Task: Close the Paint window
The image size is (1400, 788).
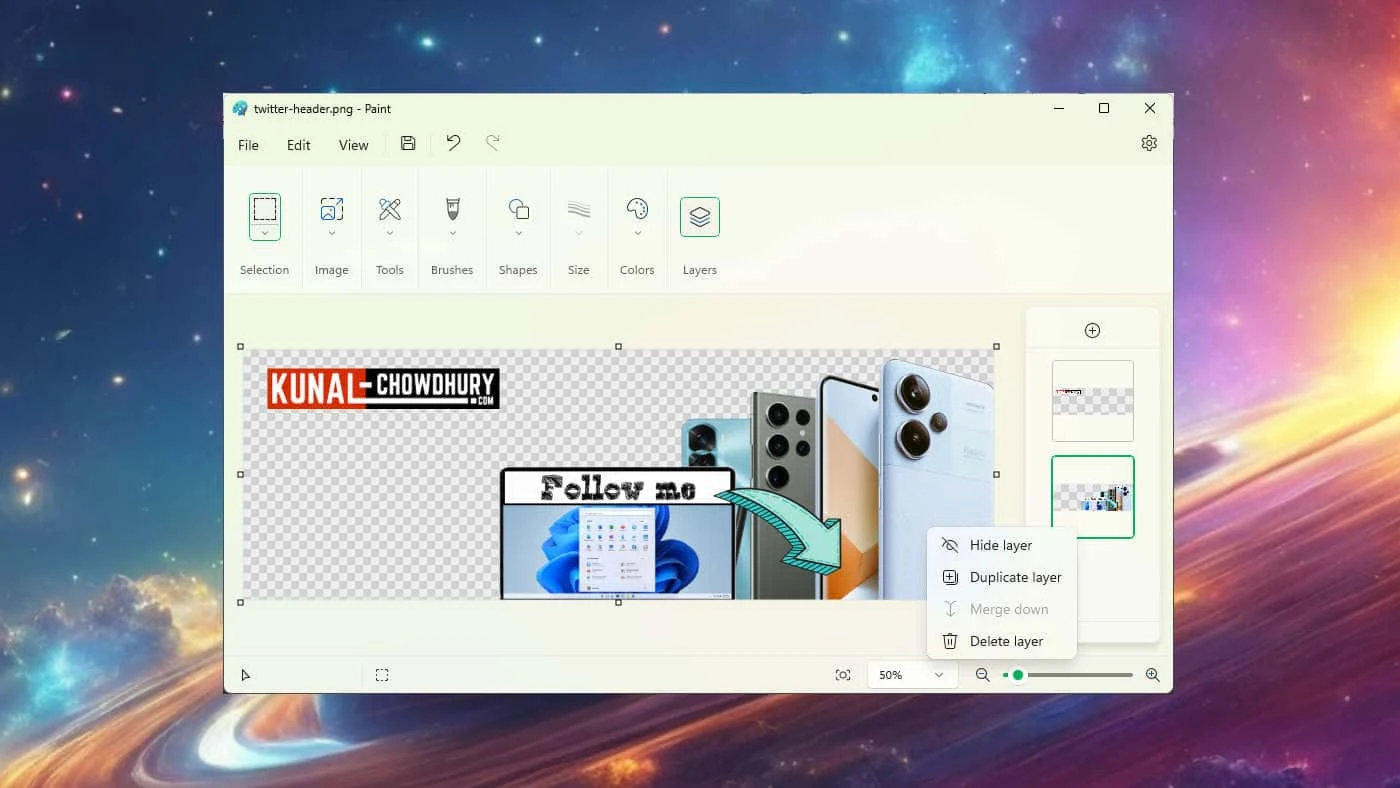Action: tap(1150, 108)
